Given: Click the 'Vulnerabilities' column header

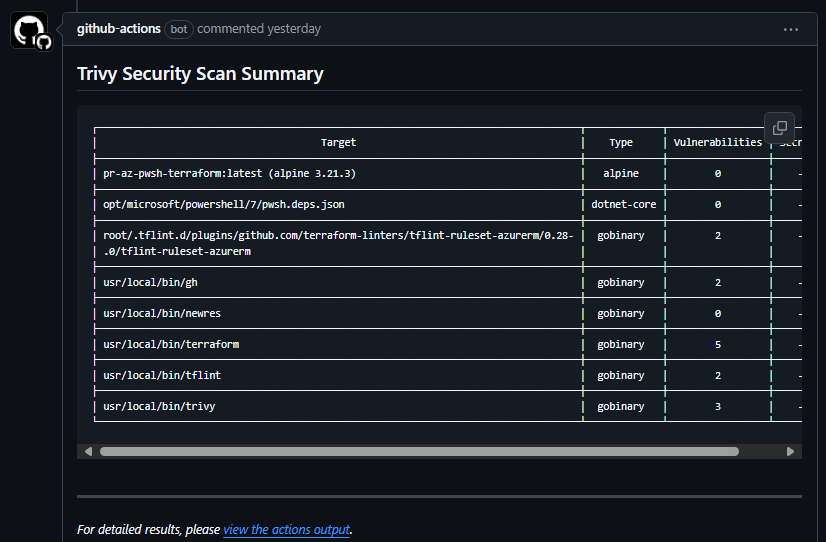Looking at the screenshot, I should [717, 142].
